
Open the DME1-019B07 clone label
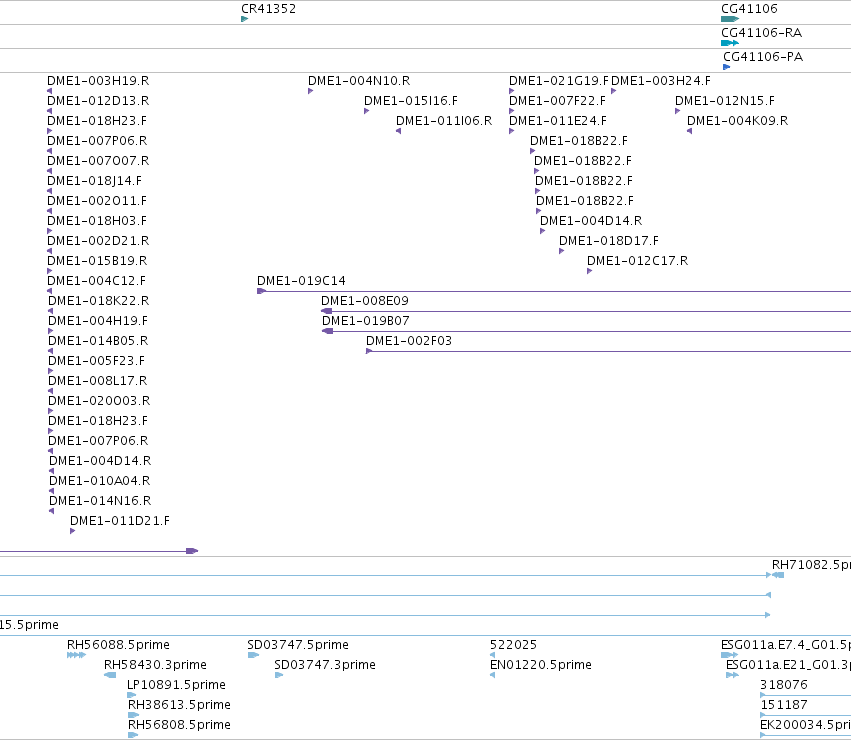[x=366, y=321]
